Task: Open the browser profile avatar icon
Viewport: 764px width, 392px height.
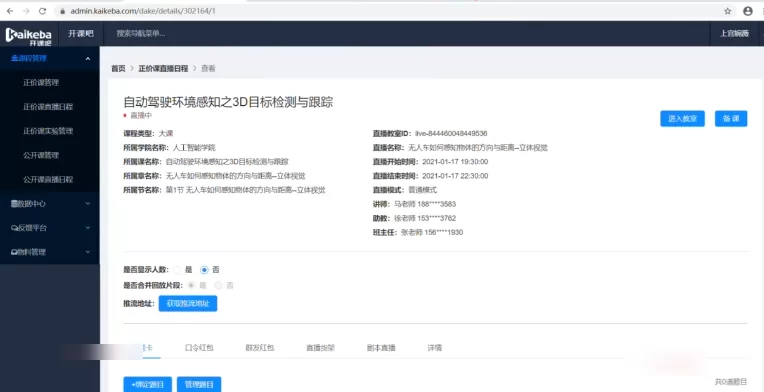Action: (x=748, y=11)
